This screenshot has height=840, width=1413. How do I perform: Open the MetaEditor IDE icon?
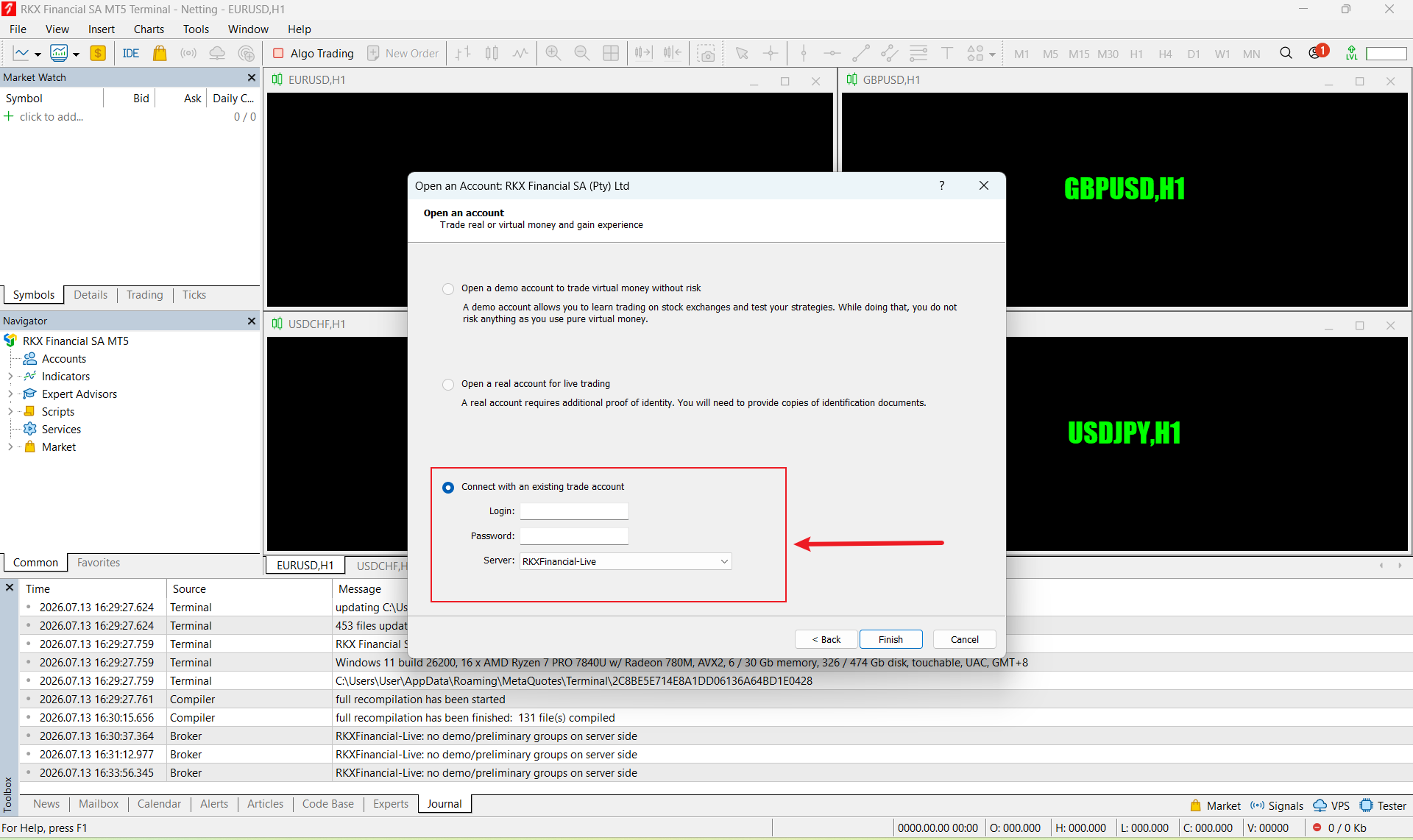click(x=131, y=53)
